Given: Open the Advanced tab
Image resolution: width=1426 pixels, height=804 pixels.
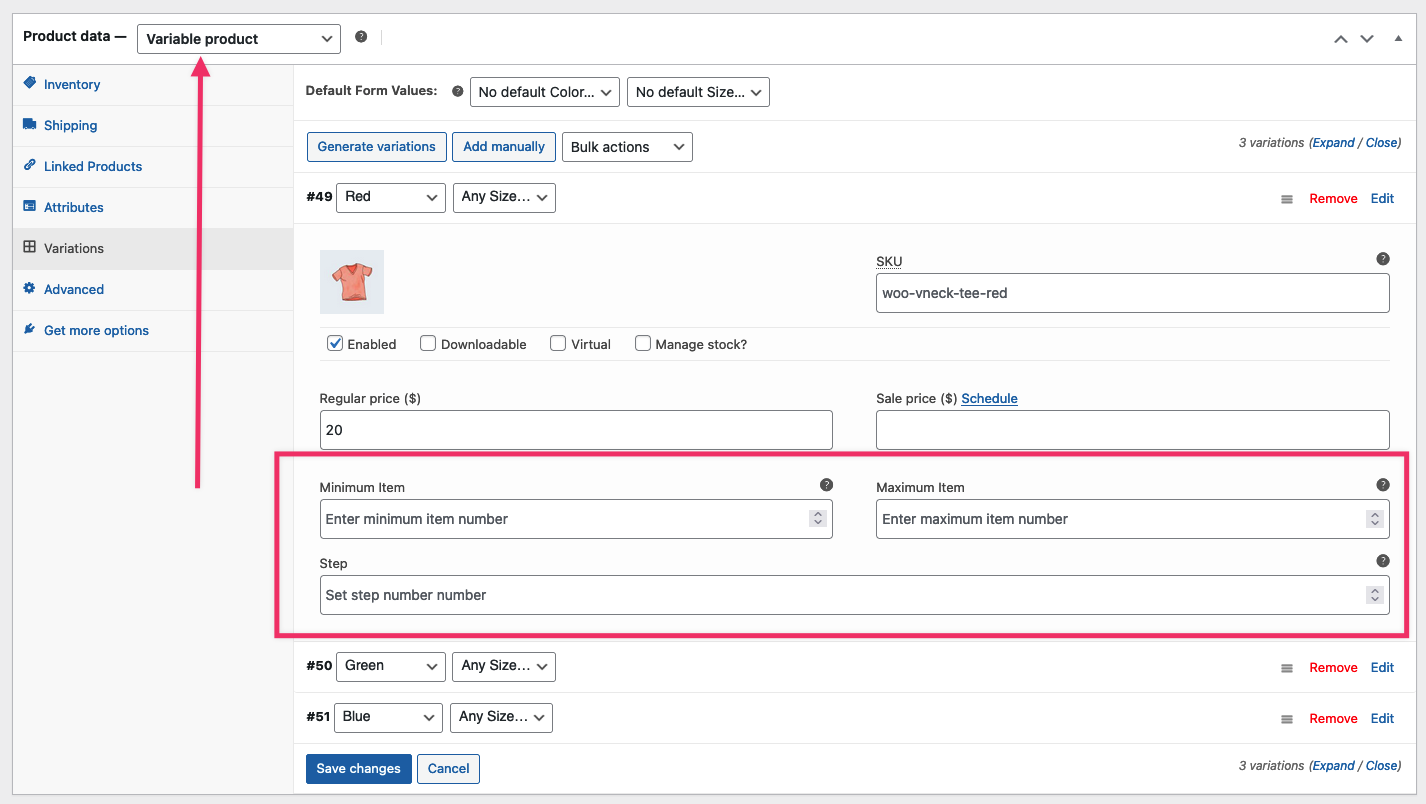Looking at the screenshot, I should click(x=153, y=290).
